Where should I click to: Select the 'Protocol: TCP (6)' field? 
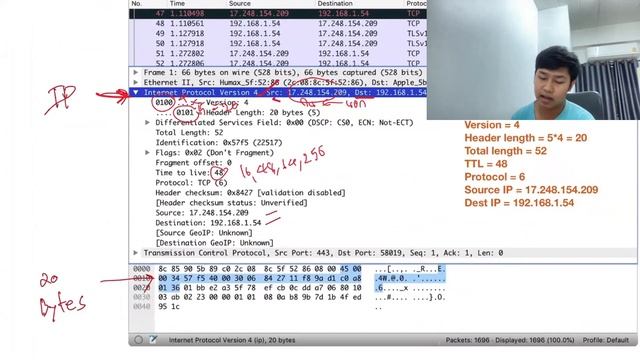[x=191, y=182]
